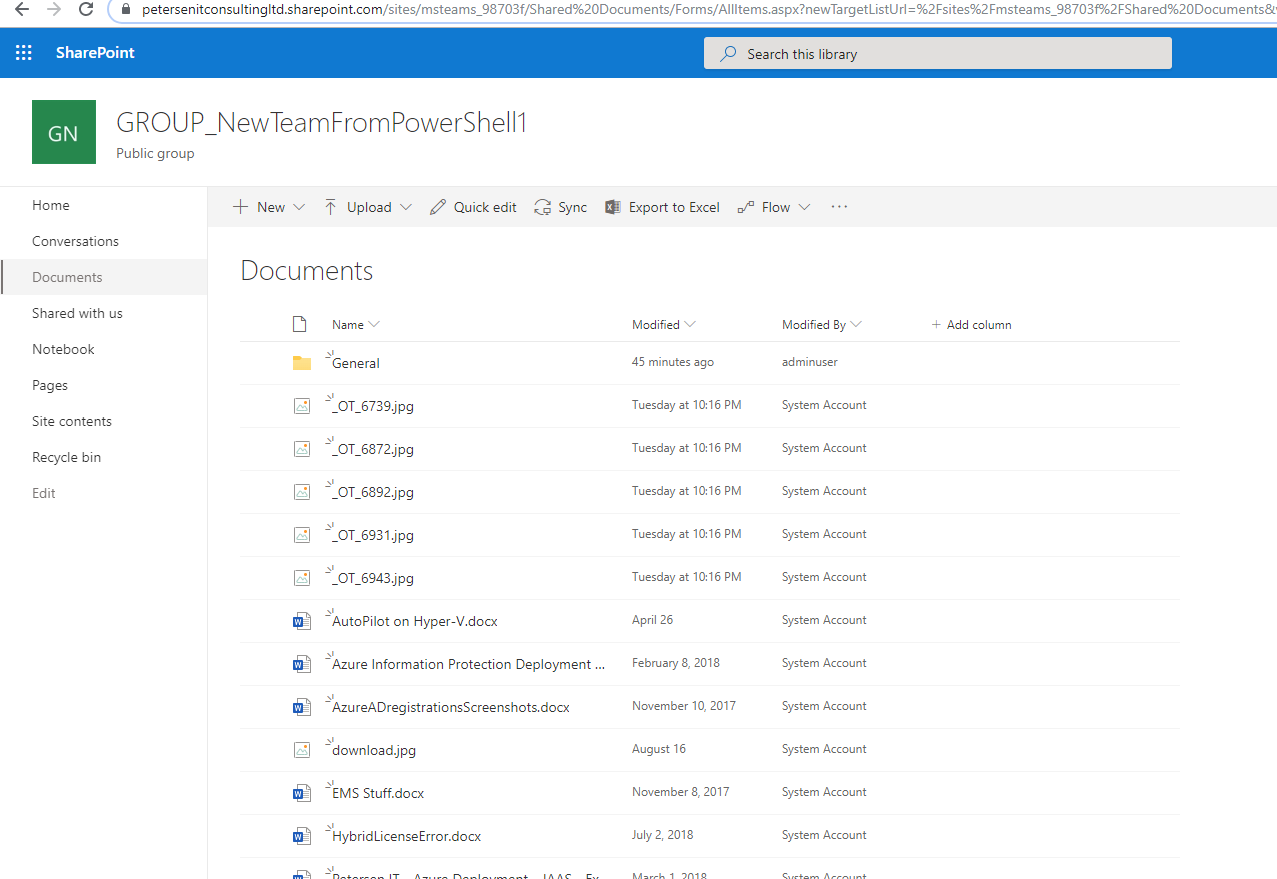Image resolution: width=1277 pixels, height=879 pixels.
Task: Open EMS Stuff.docx
Action: [x=378, y=793]
